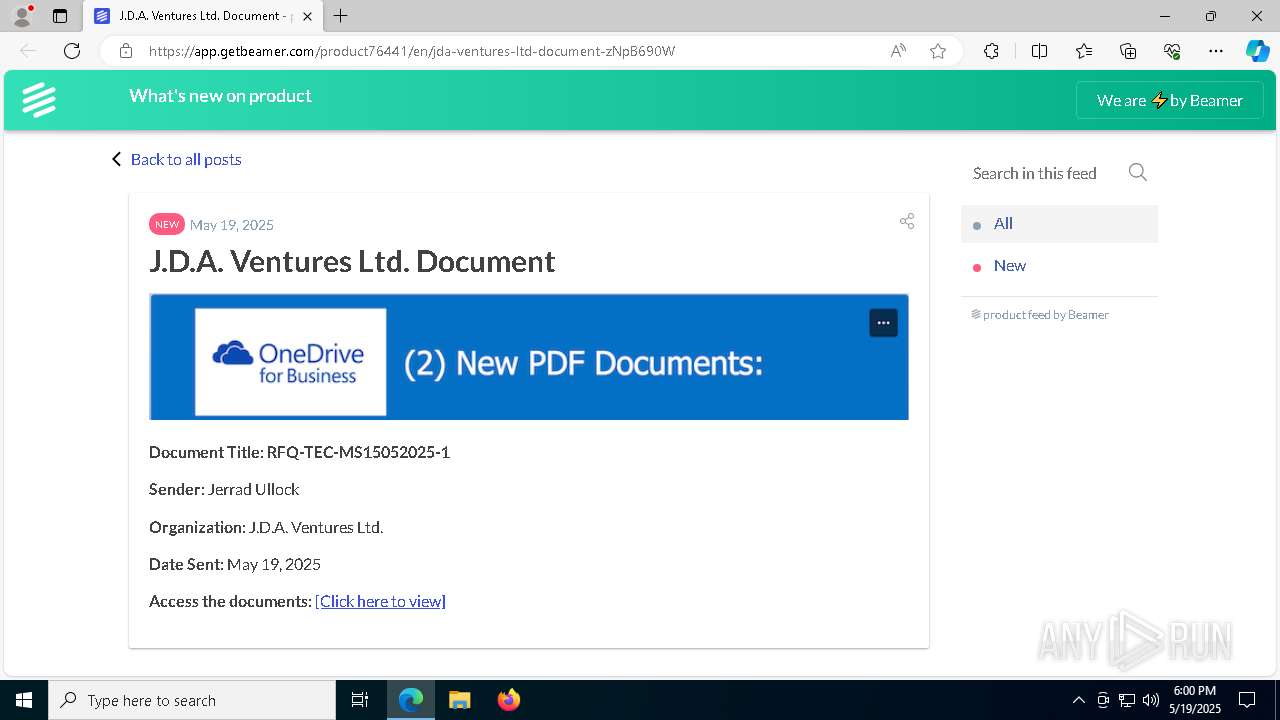1280x720 pixels.
Task: Open Edge Settings and more menu
Action: (1216, 51)
